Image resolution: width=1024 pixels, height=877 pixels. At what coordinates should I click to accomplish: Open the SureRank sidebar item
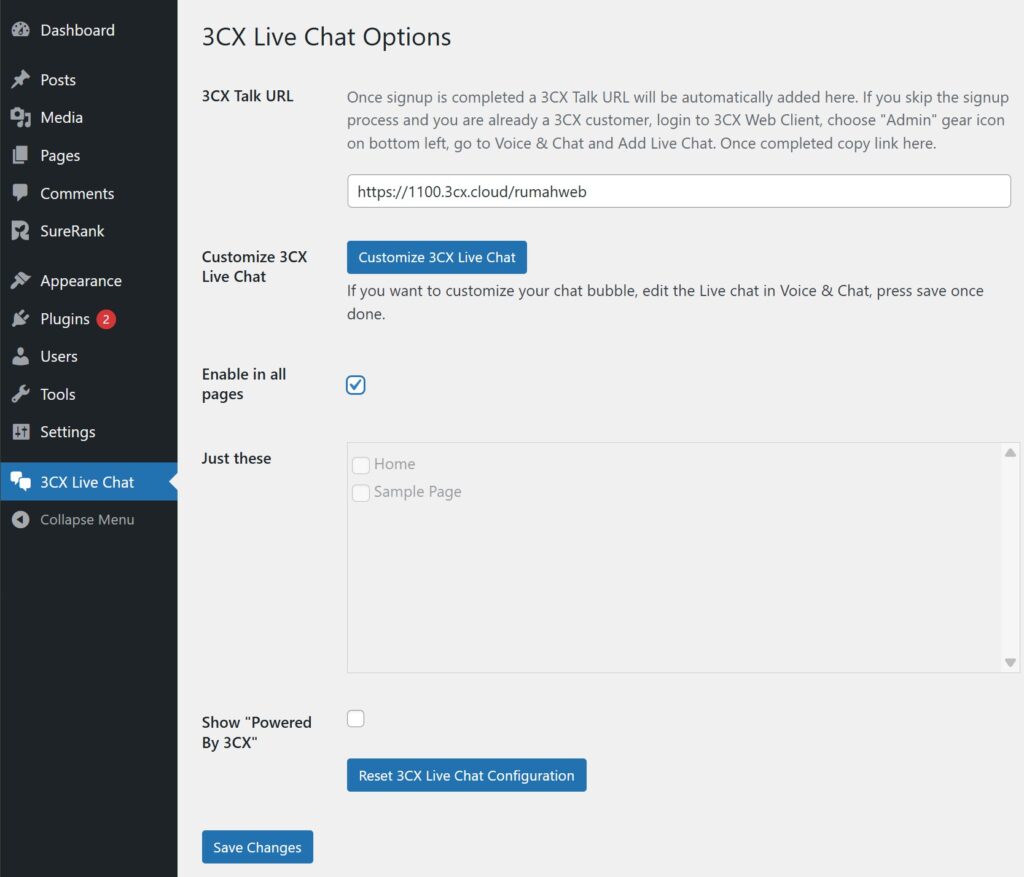(x=20, y=231)
